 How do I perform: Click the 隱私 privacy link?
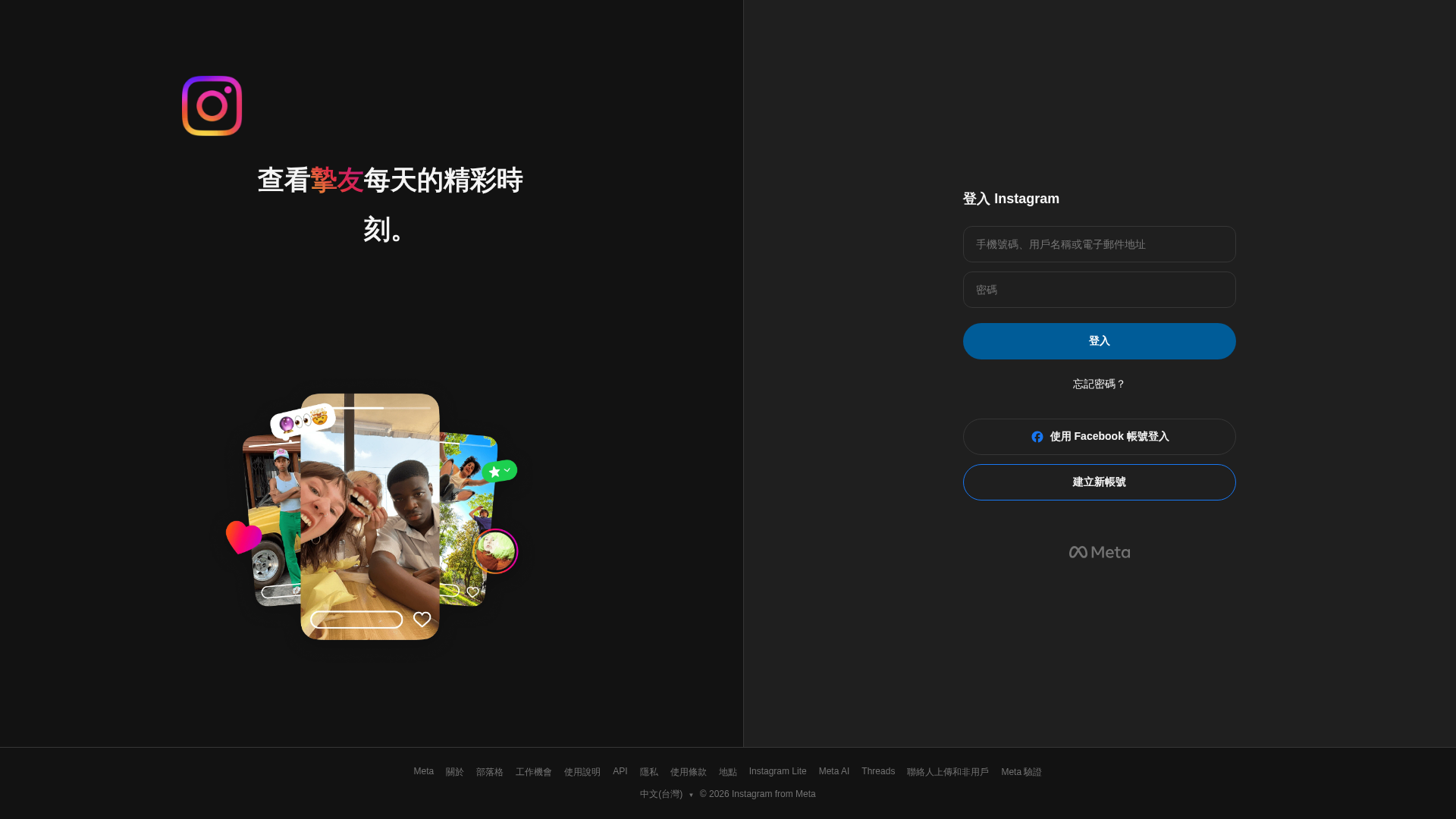[x=649, y=771]
